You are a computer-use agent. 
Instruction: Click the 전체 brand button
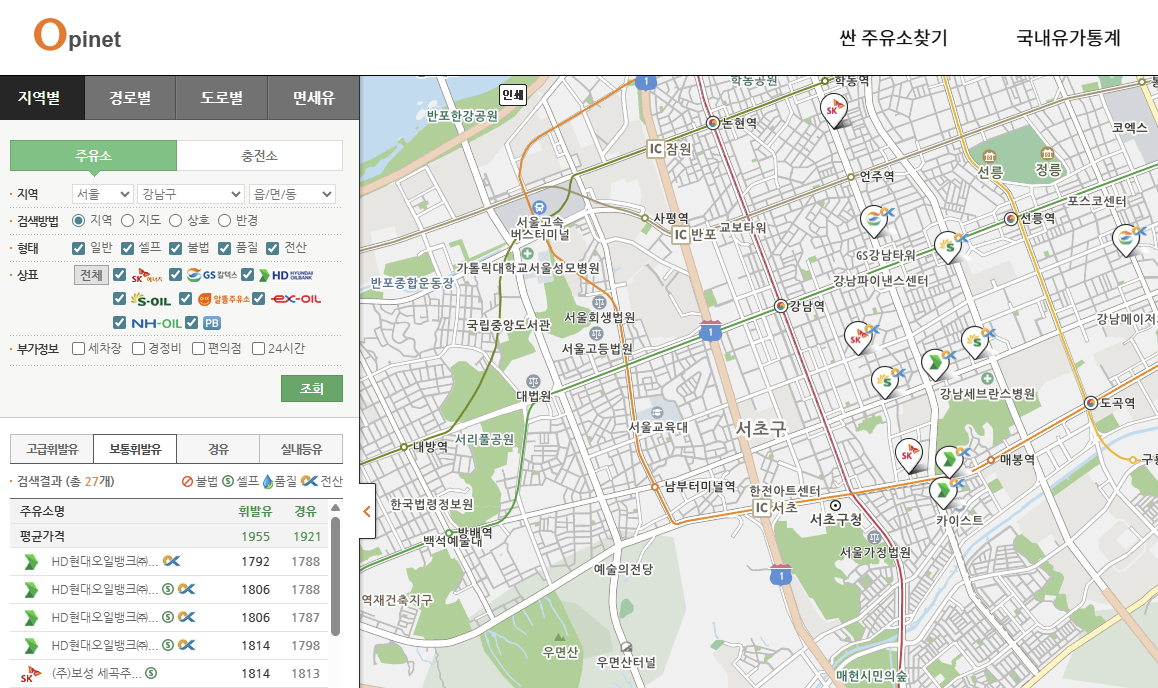tap(92, 275)
